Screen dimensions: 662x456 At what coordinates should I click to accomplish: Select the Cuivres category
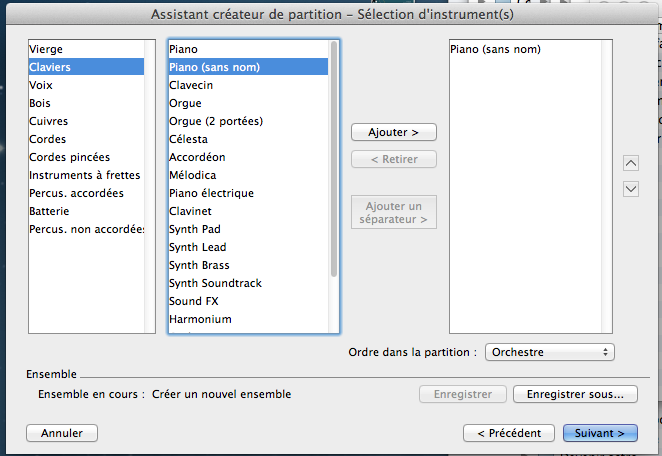(48, 121)
